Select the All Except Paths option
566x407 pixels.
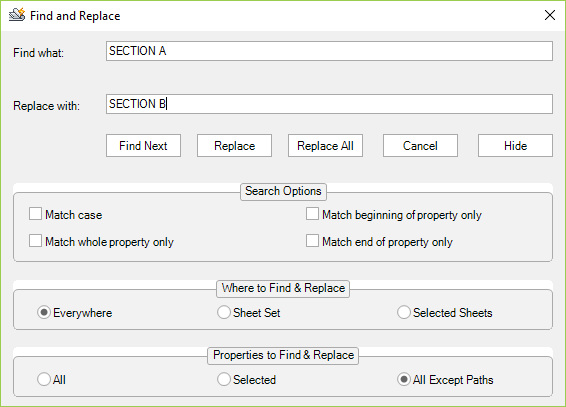pyautogui.click(x=404, y=380)
